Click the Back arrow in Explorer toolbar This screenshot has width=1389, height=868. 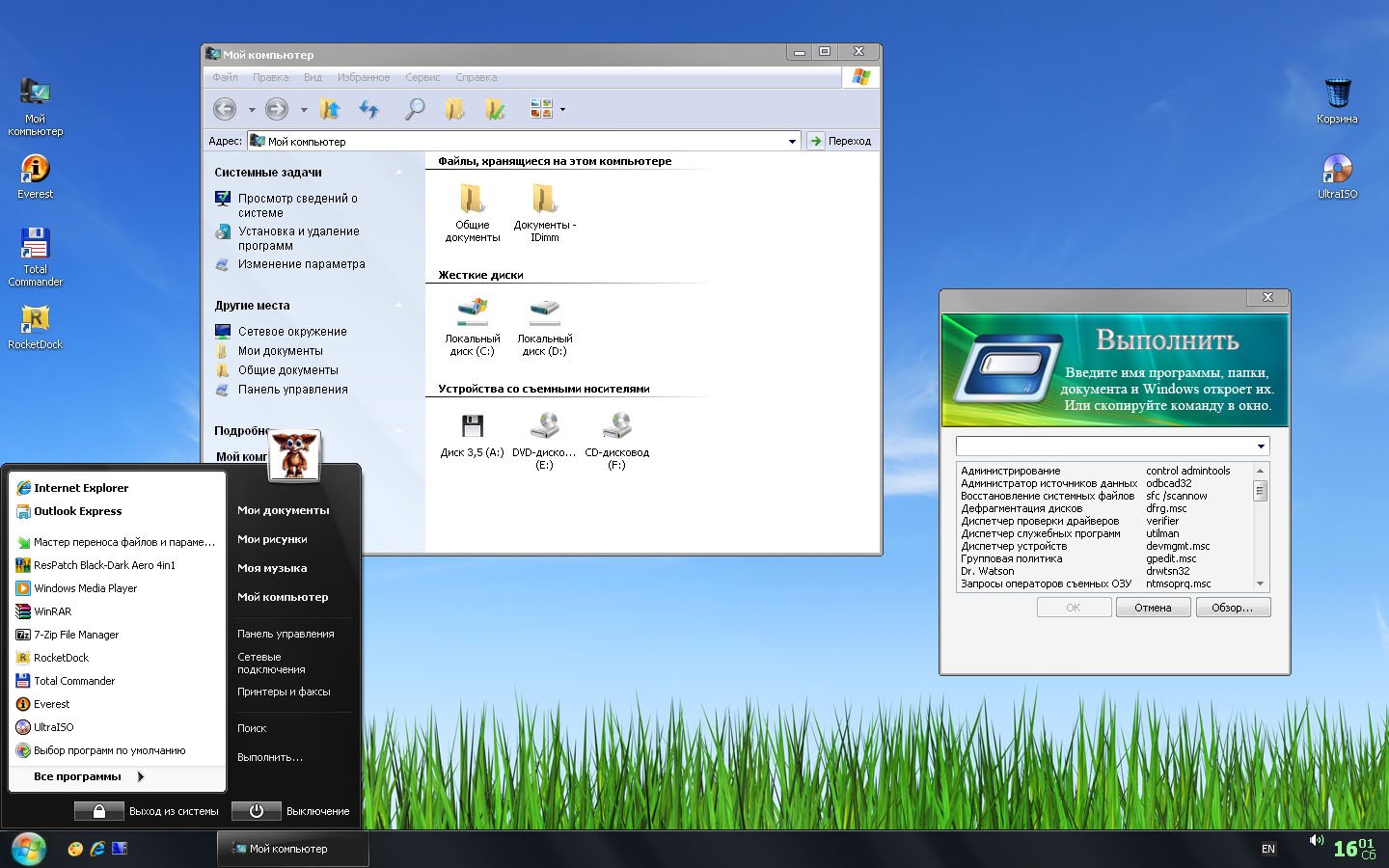pyautogui.click(x=225, y=109)
